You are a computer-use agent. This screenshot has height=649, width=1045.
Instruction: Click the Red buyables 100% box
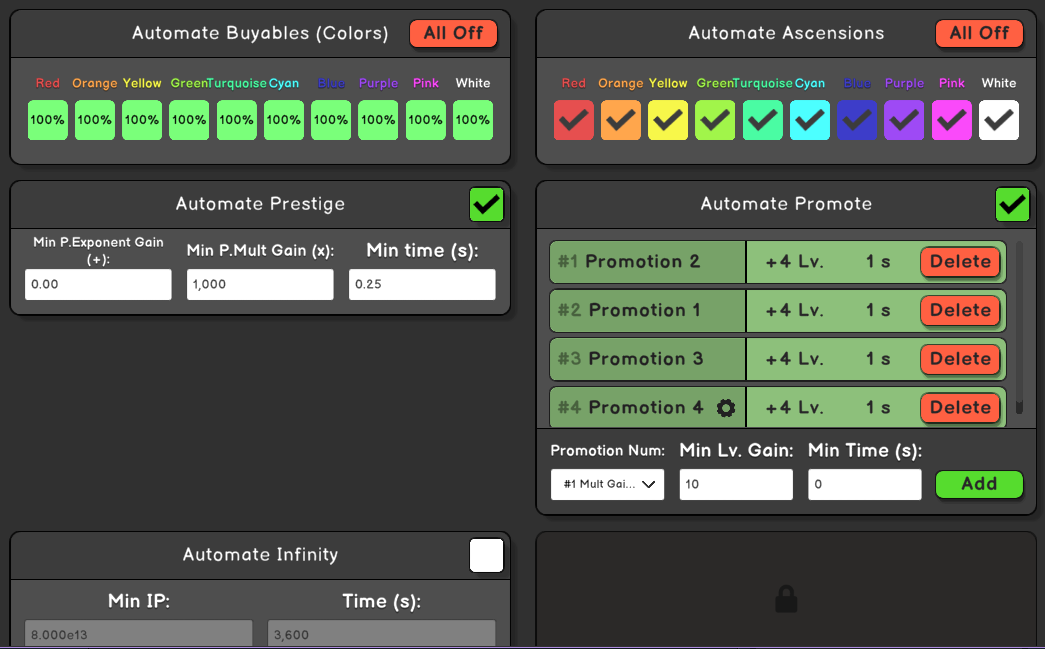pyautogui.click(x=47, y=120)
